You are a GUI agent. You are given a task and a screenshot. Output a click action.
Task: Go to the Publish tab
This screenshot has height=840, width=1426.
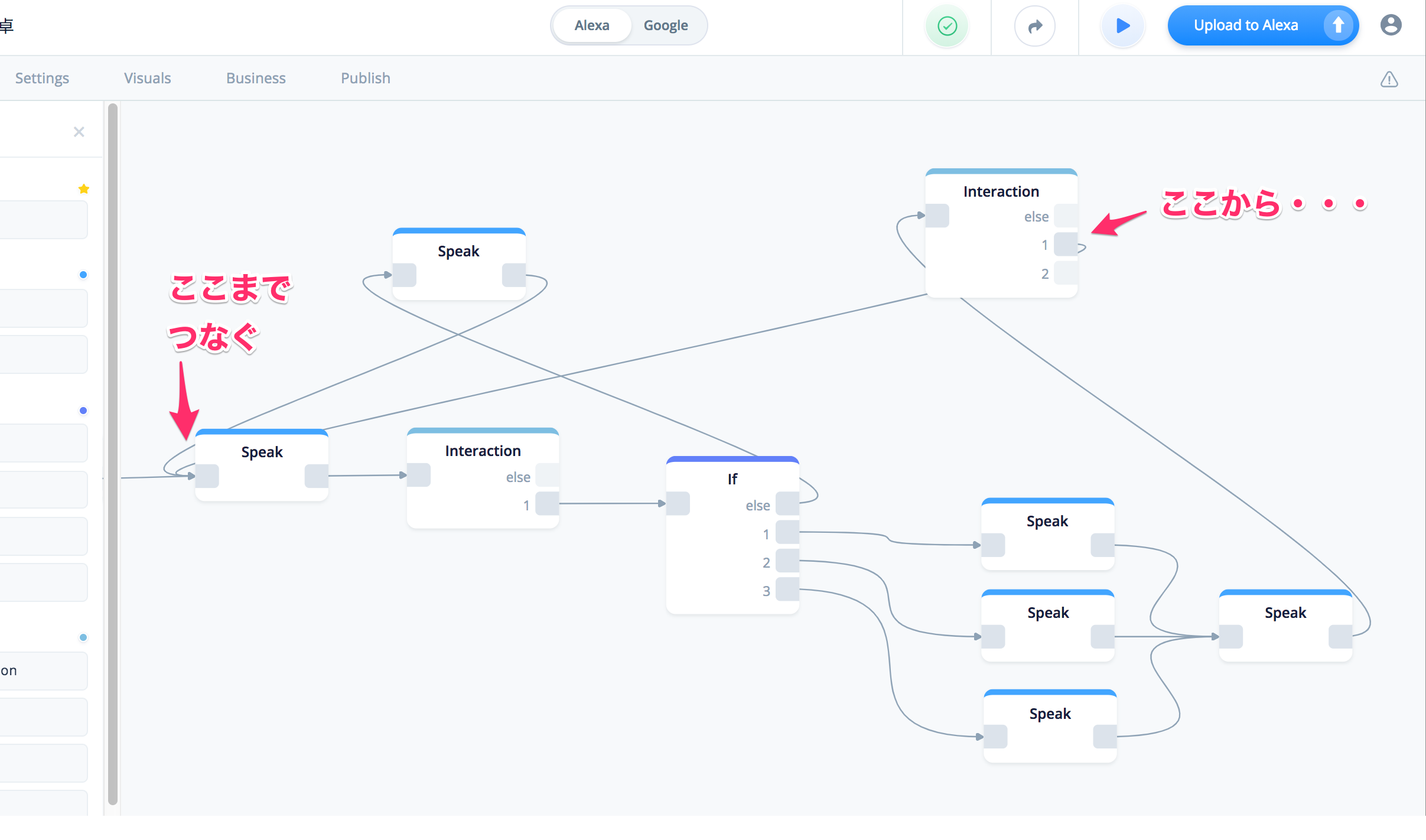(365, 78)
